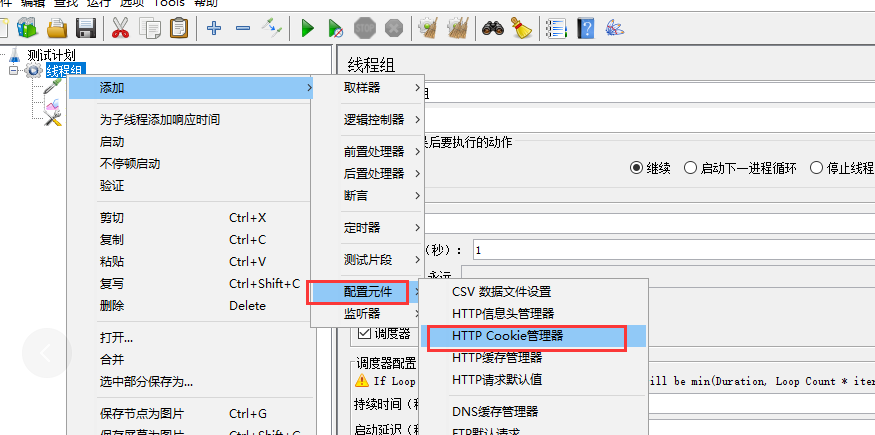
Task: Select HTTP信息头管理器 config element
Action: point(533,314)
